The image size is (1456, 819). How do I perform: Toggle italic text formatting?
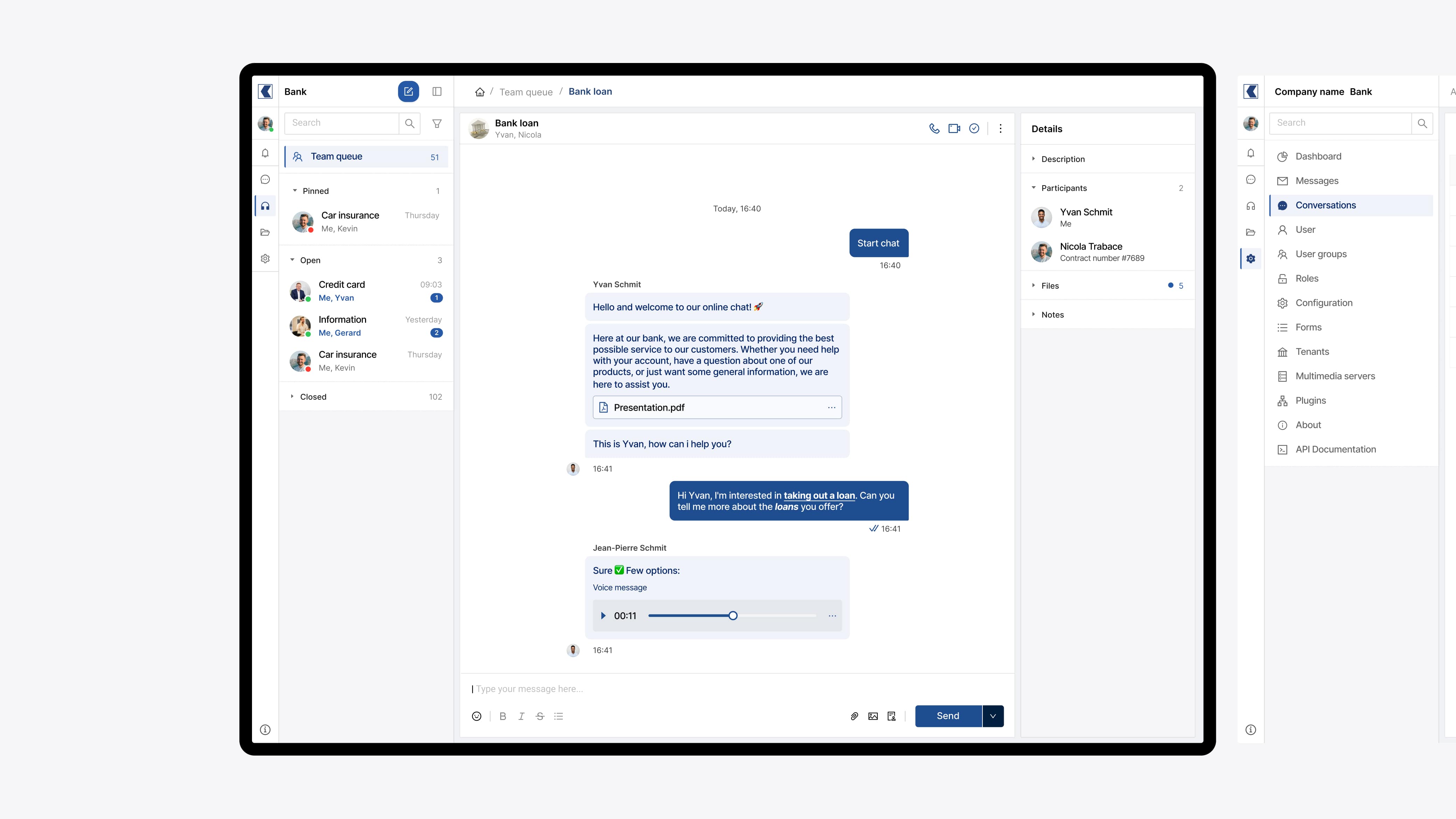tap(521, 716)
